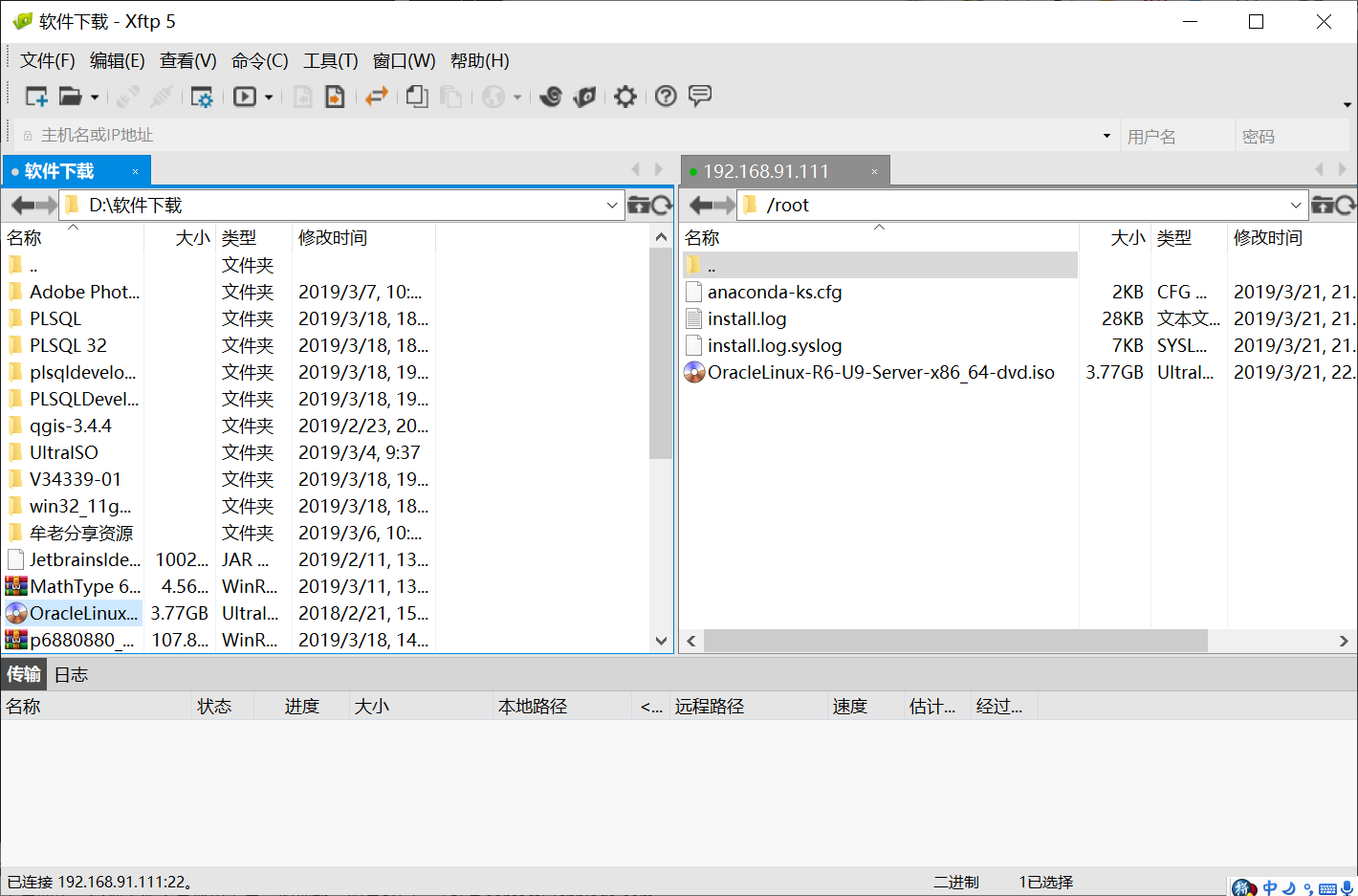Click the orange transfer arrows icon
This screenshot has height=896, width=1358.
coord(377,97)
